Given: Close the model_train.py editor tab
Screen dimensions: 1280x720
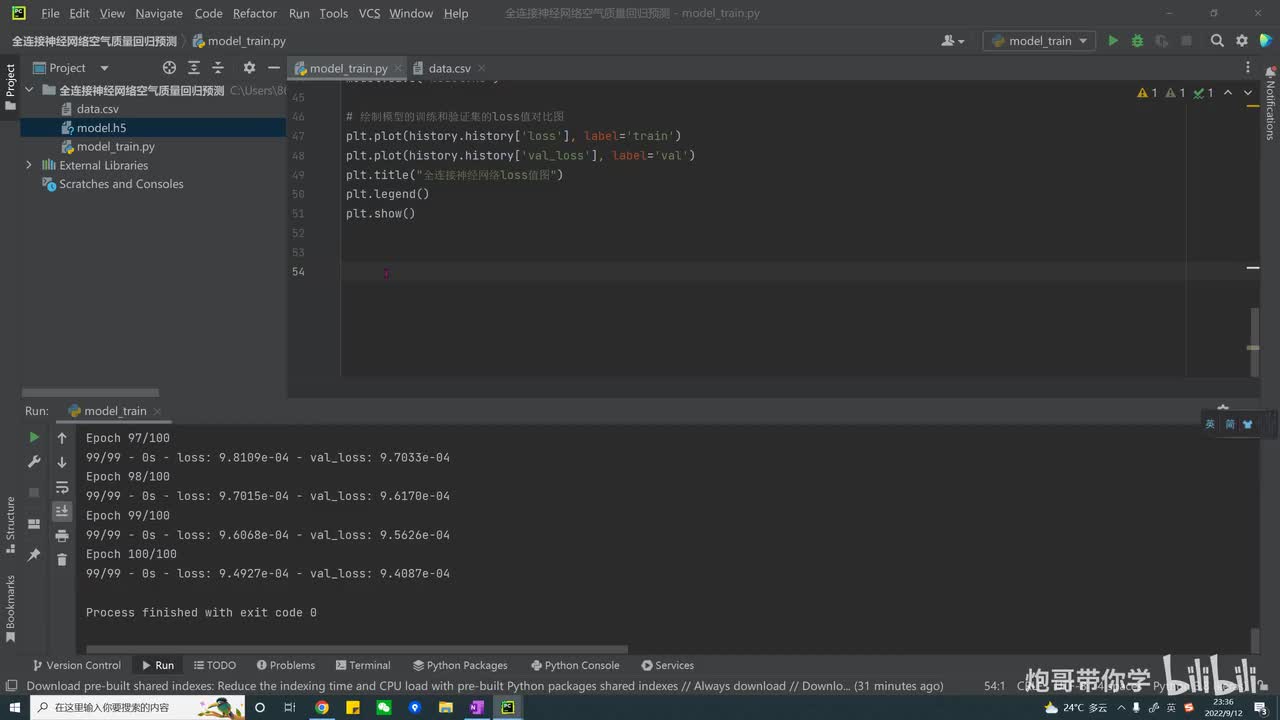Looking at the screenshot, I should point(400,68).
